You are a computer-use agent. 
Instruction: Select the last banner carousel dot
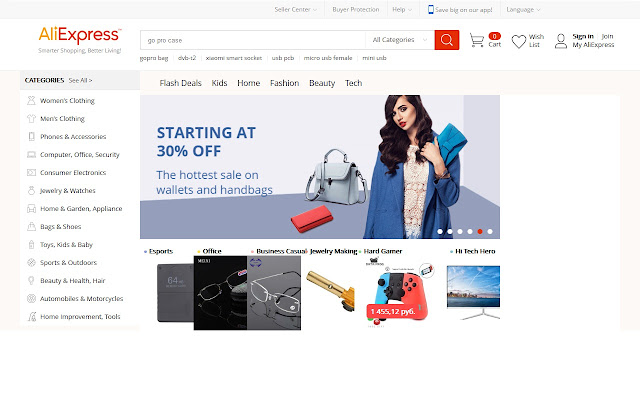(490, 231)
